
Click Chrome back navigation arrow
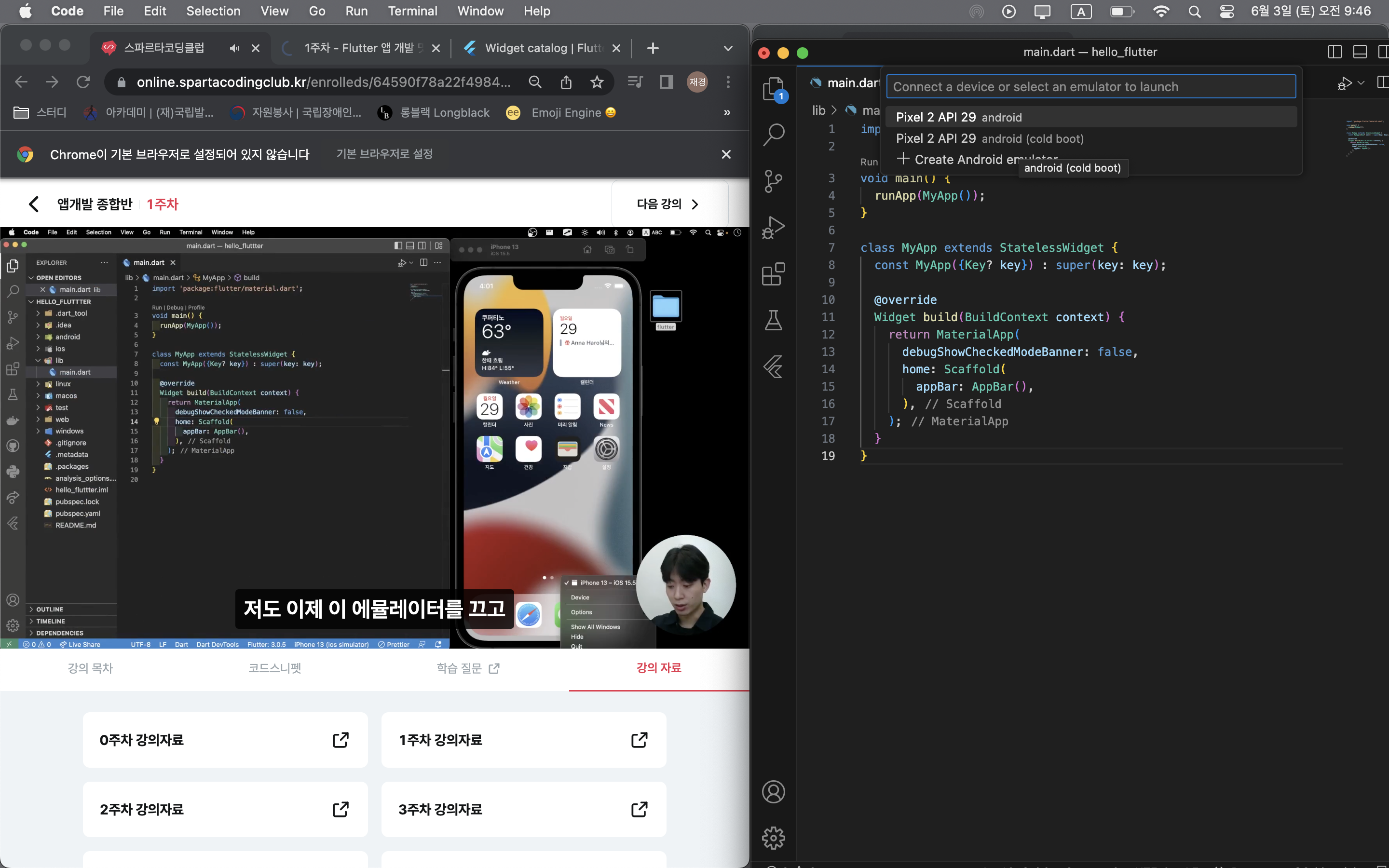21,82
